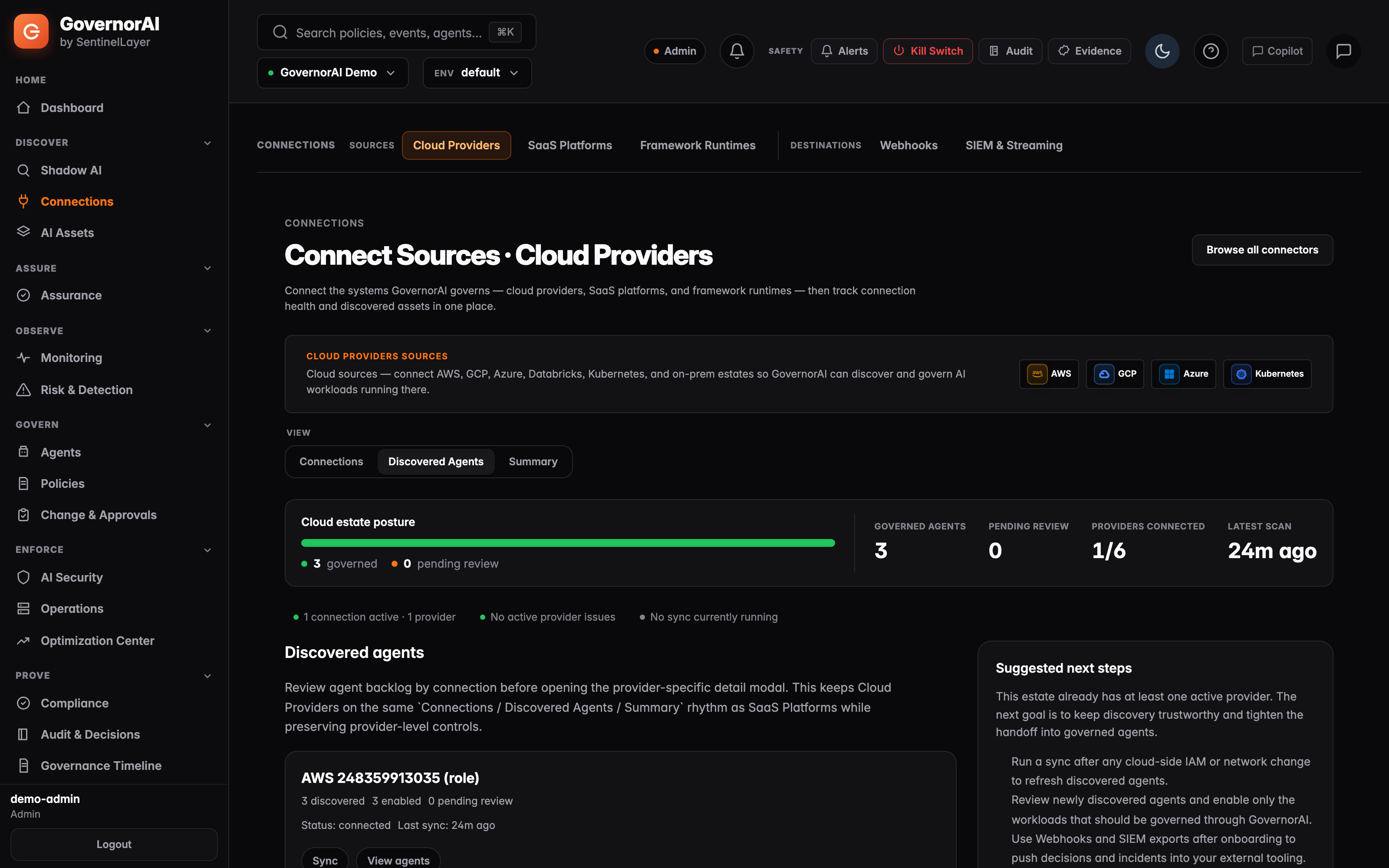Open Audit & Decisions
The width and height of the screenshot is (1389, 868).
click(90, 734)
